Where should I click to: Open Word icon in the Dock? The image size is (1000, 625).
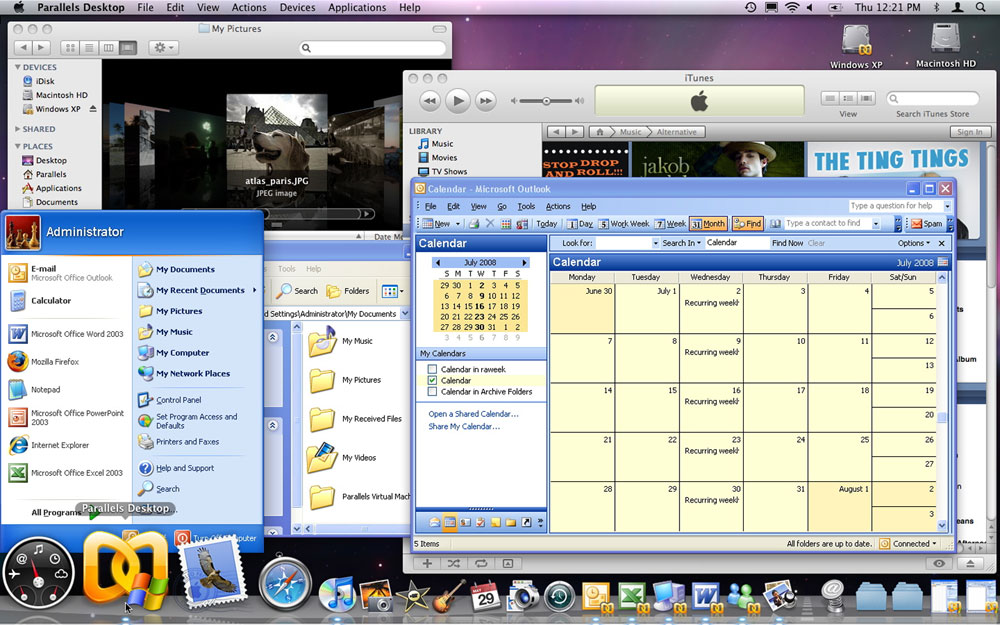tap(705, 597)
